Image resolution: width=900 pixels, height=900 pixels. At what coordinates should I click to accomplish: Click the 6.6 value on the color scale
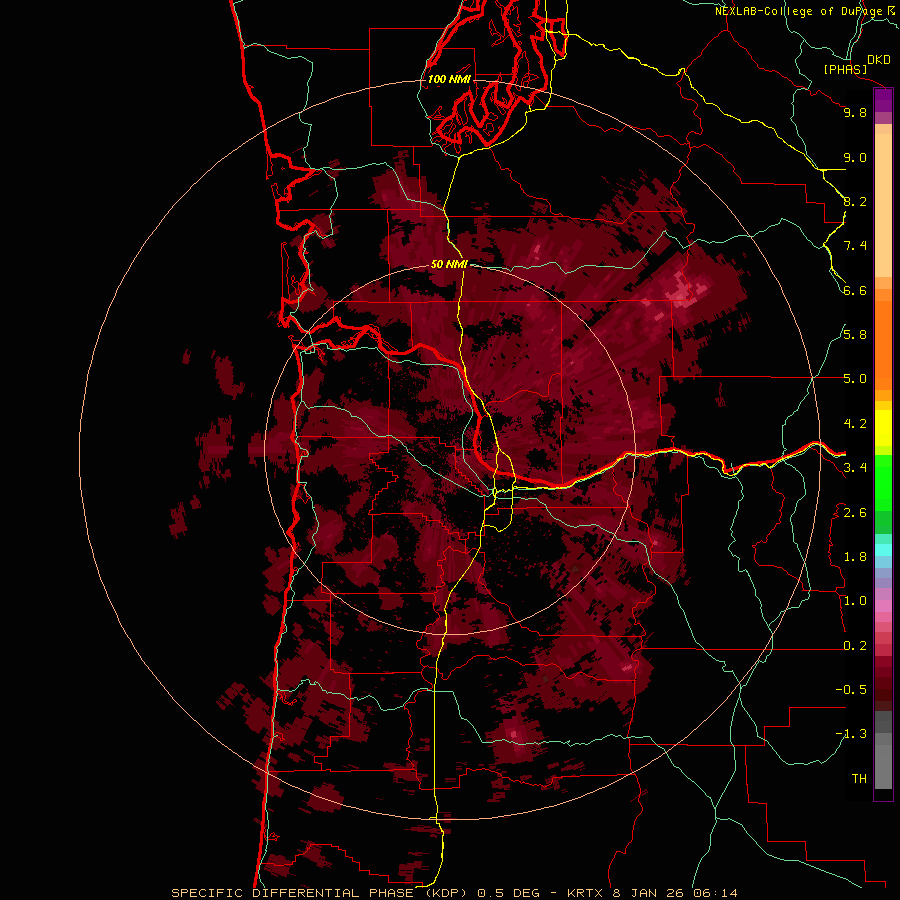tap(855, 290)
